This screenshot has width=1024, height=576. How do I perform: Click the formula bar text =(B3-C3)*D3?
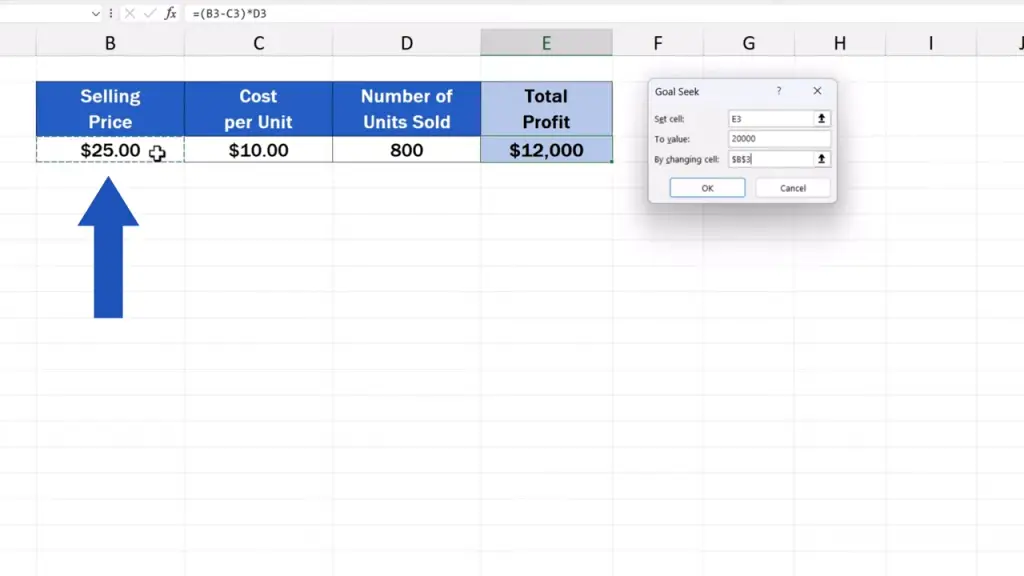[x=230, y=13]
